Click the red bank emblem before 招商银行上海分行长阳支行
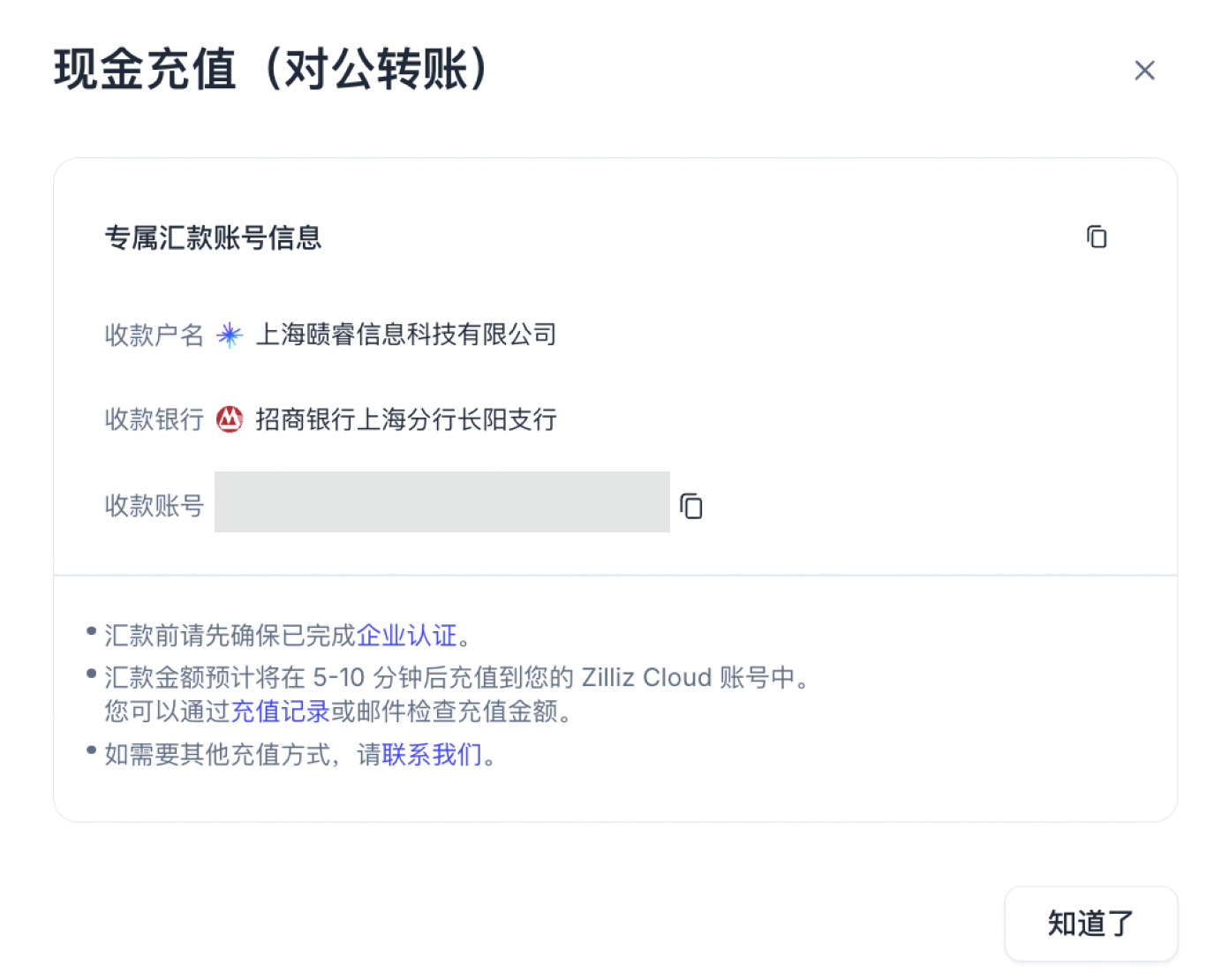Viewport: 1229px width, 980px height. (229, 419)
